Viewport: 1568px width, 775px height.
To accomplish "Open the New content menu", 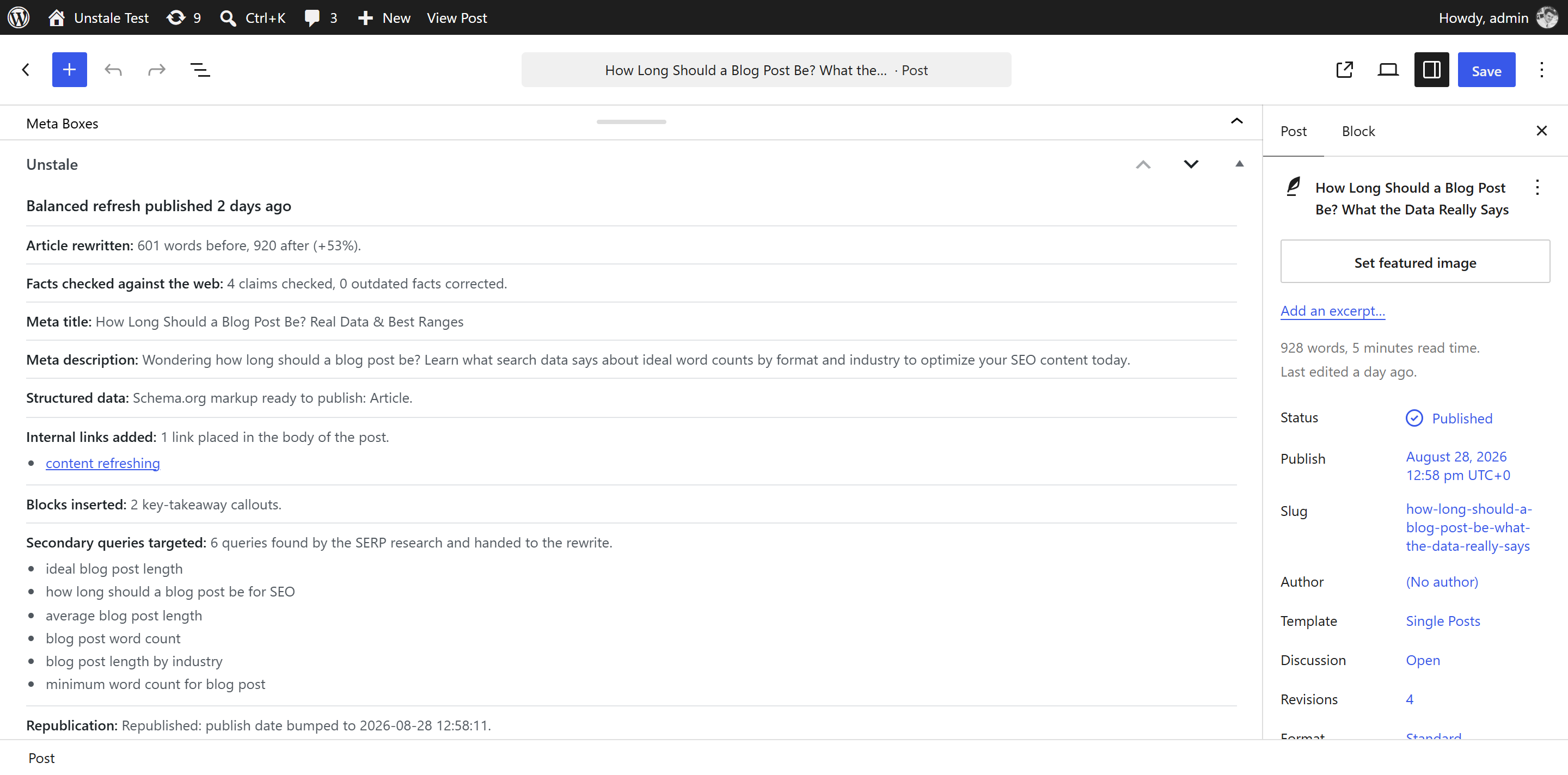I will click(x=384, y=17).
